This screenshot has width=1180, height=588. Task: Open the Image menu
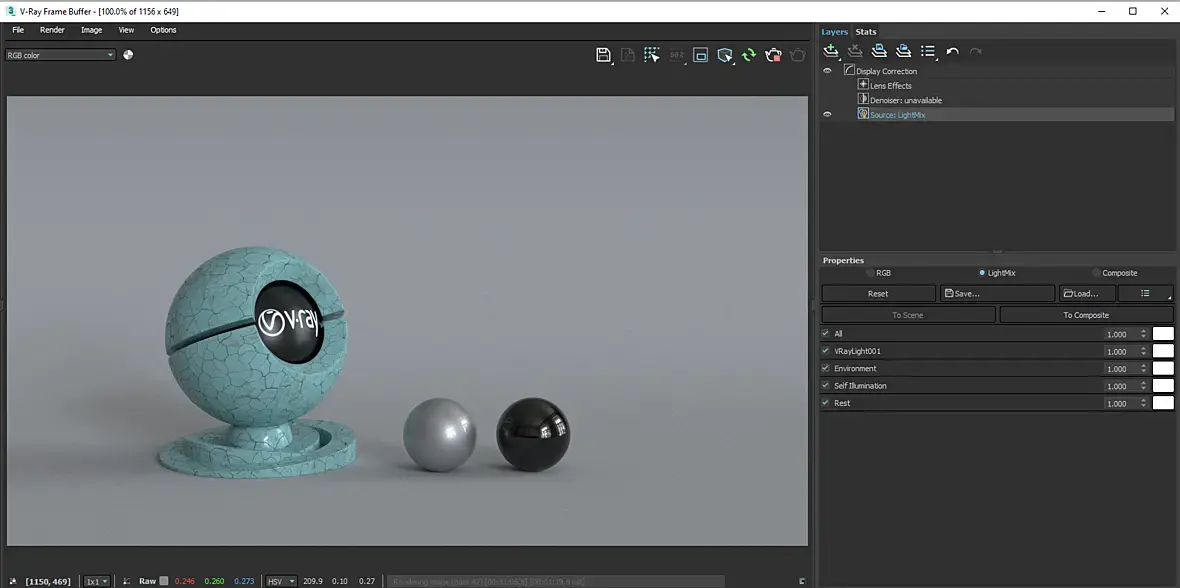pyautogui.click(x=91, y=30)
